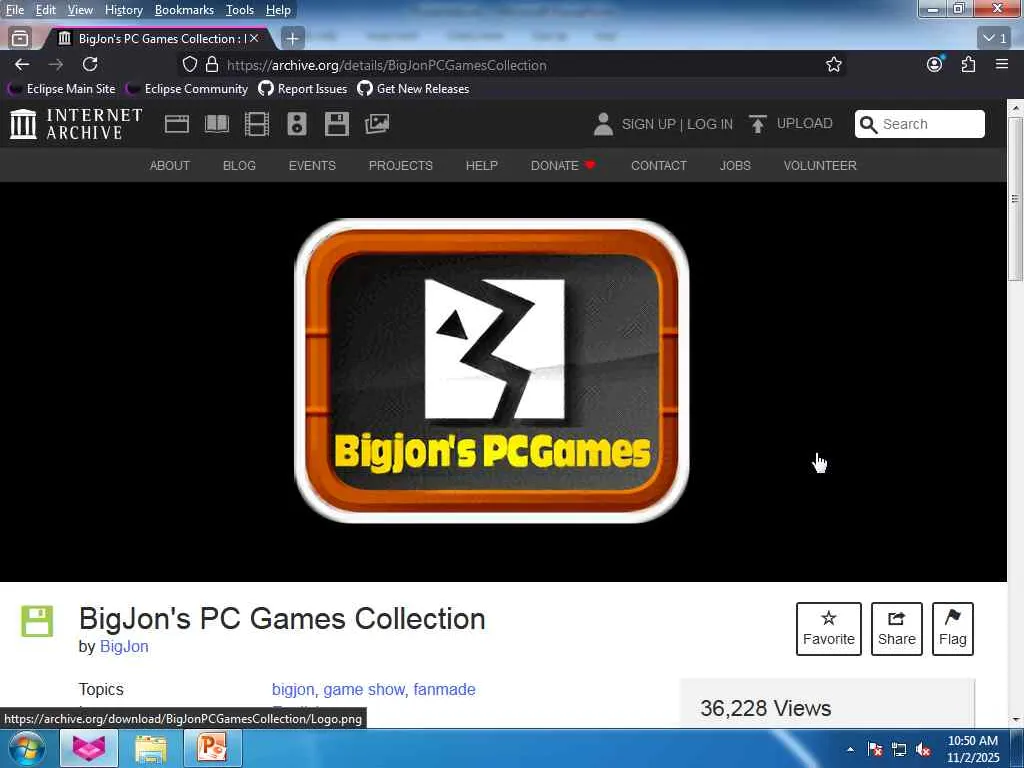The width and height of the screenshot is (1024, 768).
Task: Click LOG IN link
Action: [x=710, y=124]
